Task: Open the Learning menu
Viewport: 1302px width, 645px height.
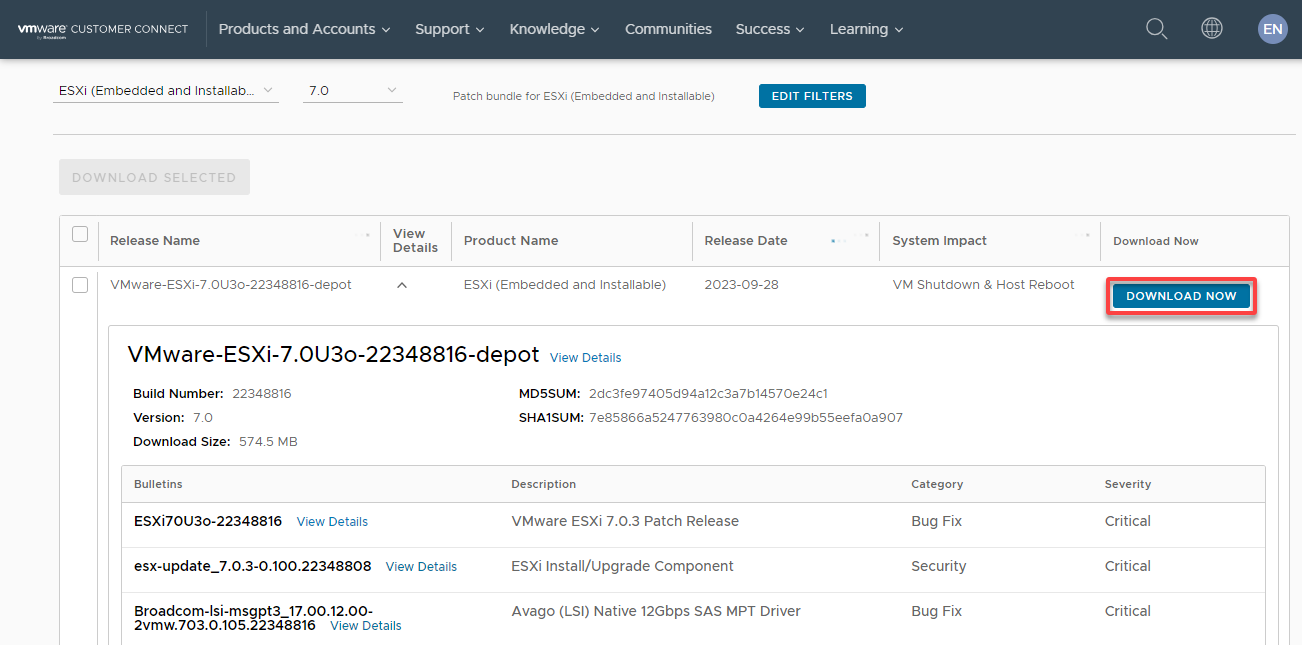Action: coord(866,29)
